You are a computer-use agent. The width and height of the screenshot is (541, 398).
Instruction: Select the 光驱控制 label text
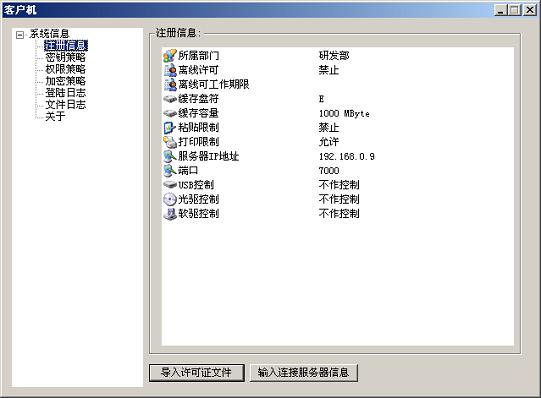[x=198, y=199]
